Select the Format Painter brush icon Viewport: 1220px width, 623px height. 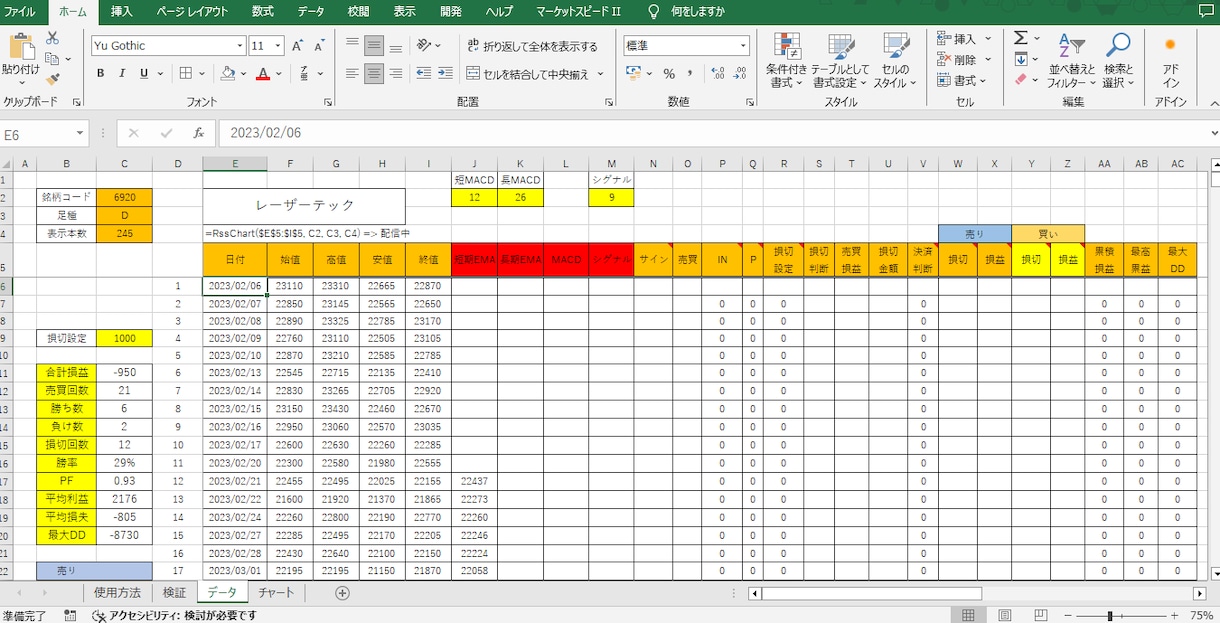[52, 78]
